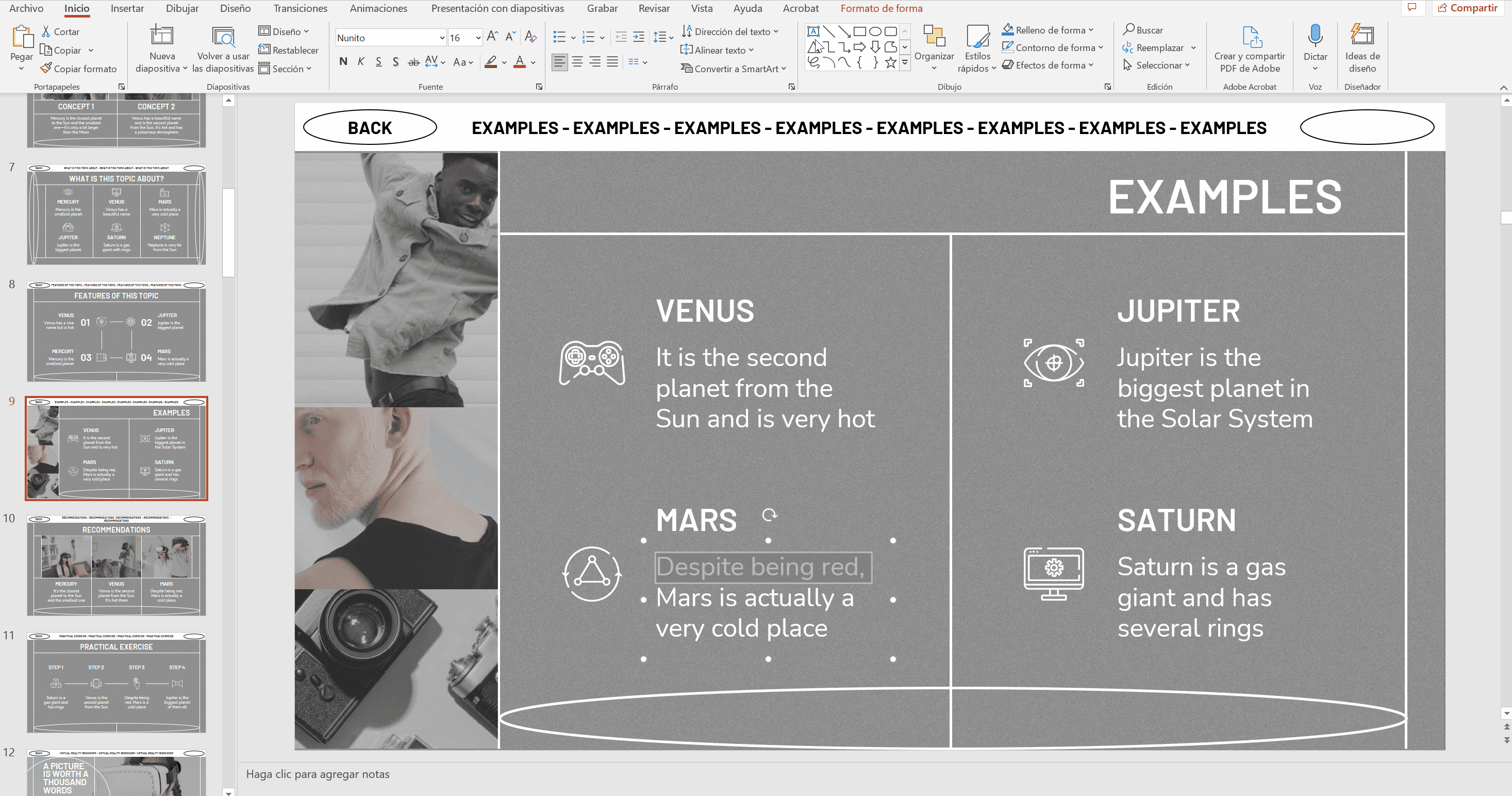Click the Cortar scissors icon
The height and width of the screenshot is (796, 1512).
click(46, 31)
